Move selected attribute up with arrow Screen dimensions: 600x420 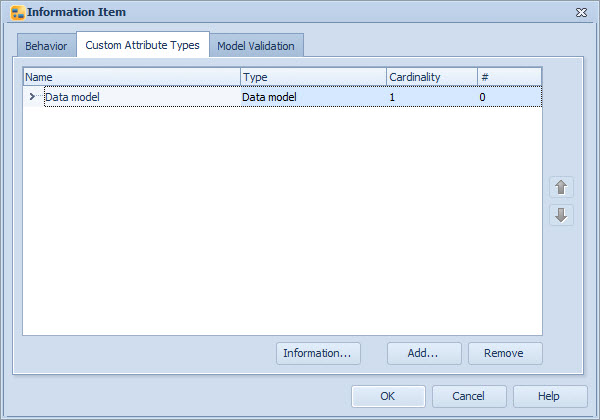(561, 187)
